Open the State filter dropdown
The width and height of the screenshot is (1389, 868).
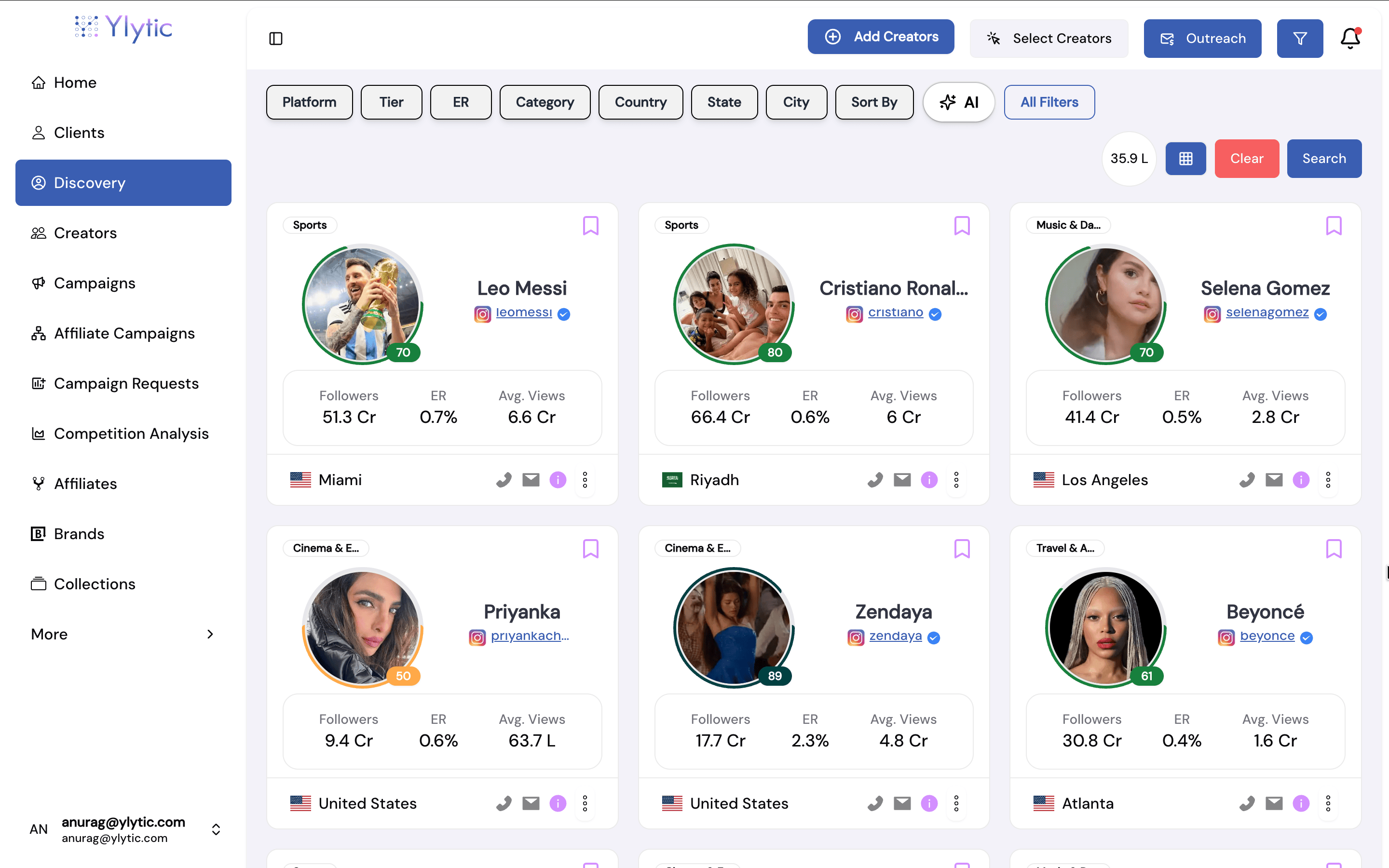tap(724, 102)
